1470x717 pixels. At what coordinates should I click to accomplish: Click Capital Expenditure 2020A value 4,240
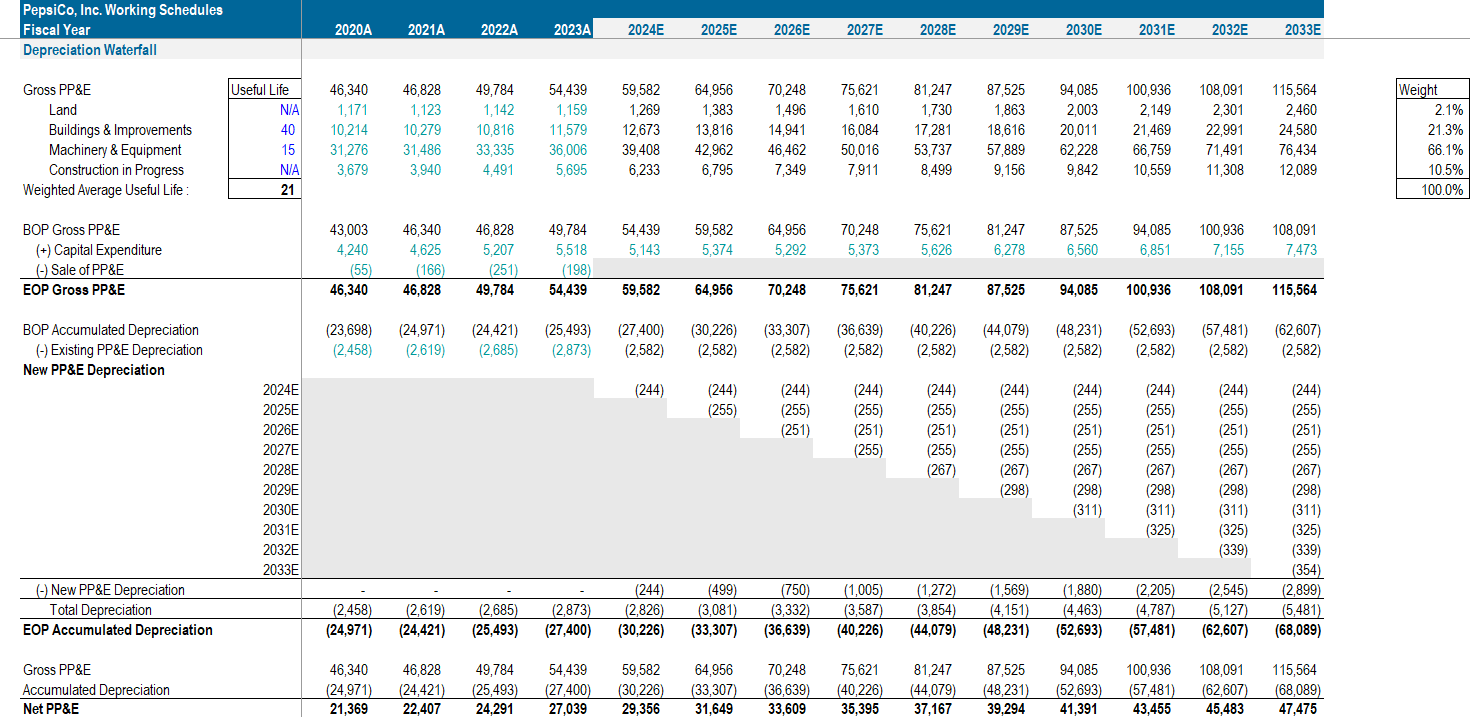click(355, 250)
